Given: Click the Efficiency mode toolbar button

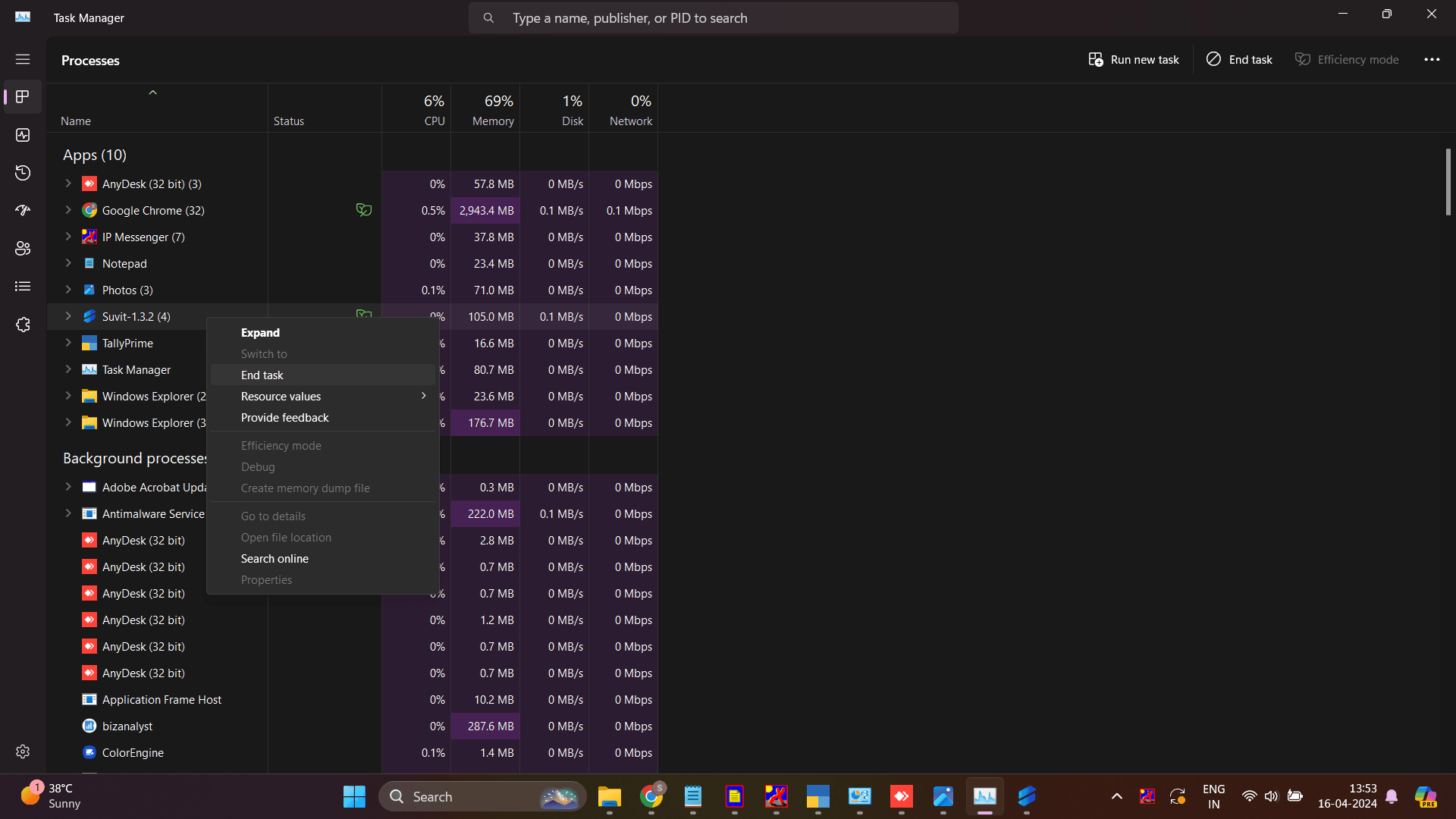Looking at the screenshot, I should [1347, 59].
